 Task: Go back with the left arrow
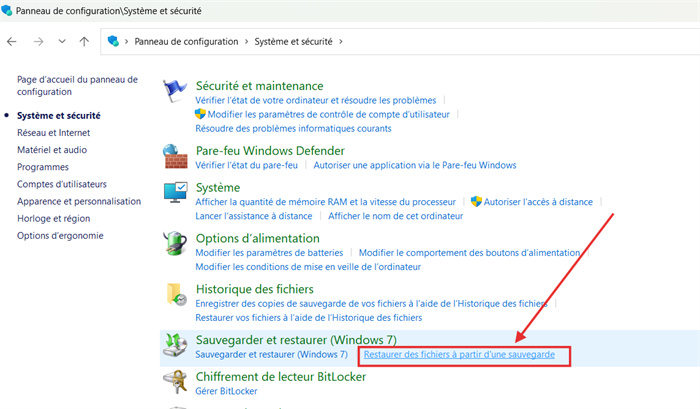[12, 42]
